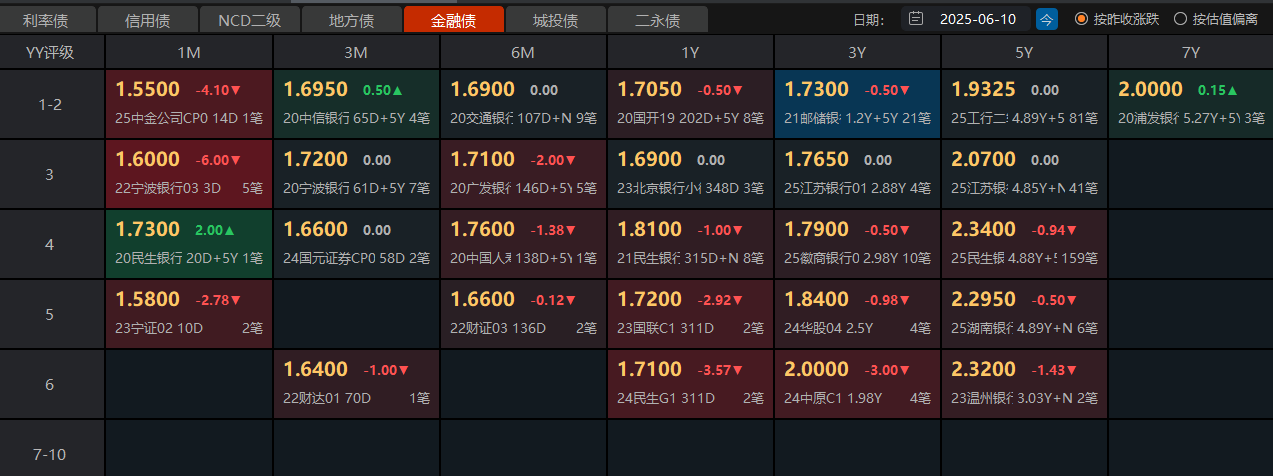Click the YY评级 header cell
Image resolution: width=1273 pixels, height=476 pixels.
tap(52, 52)
